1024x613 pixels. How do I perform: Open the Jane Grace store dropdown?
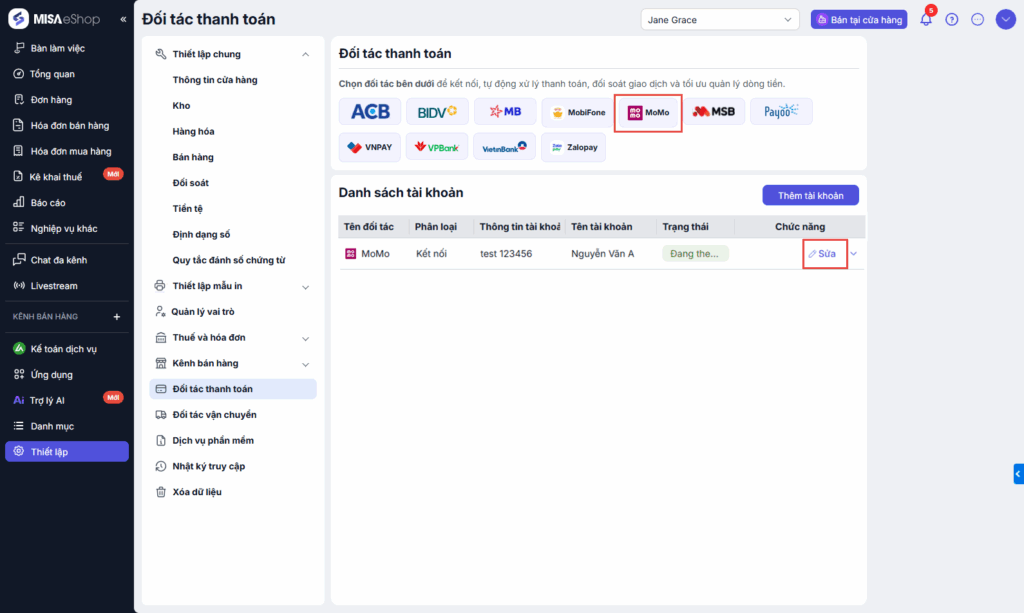click(720, 19)
